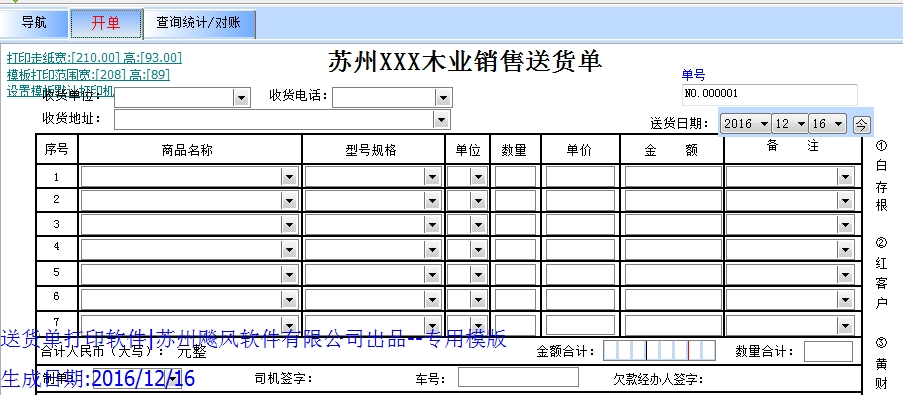Click the 单价 field in row 1
The height and width of the screenshot is (395, 903).
point(580,177)
